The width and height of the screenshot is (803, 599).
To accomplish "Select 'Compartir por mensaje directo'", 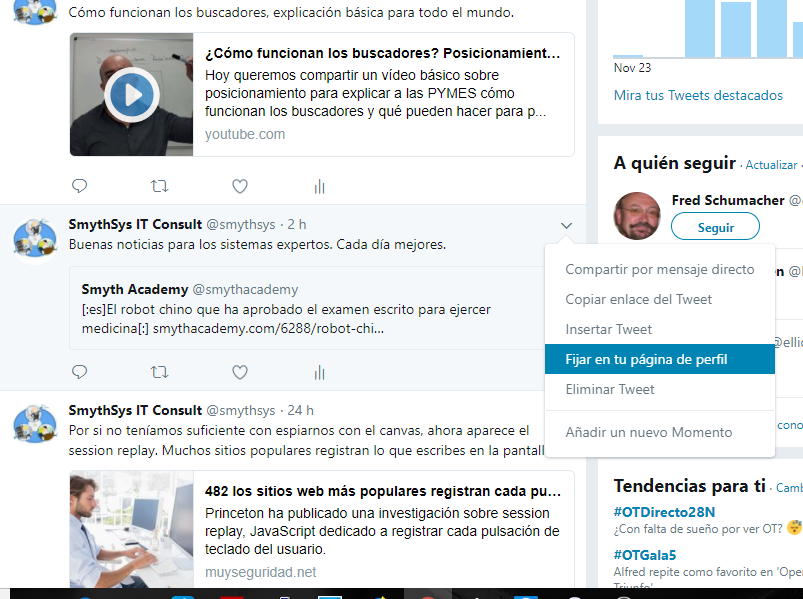I will [x=659, y=269].
